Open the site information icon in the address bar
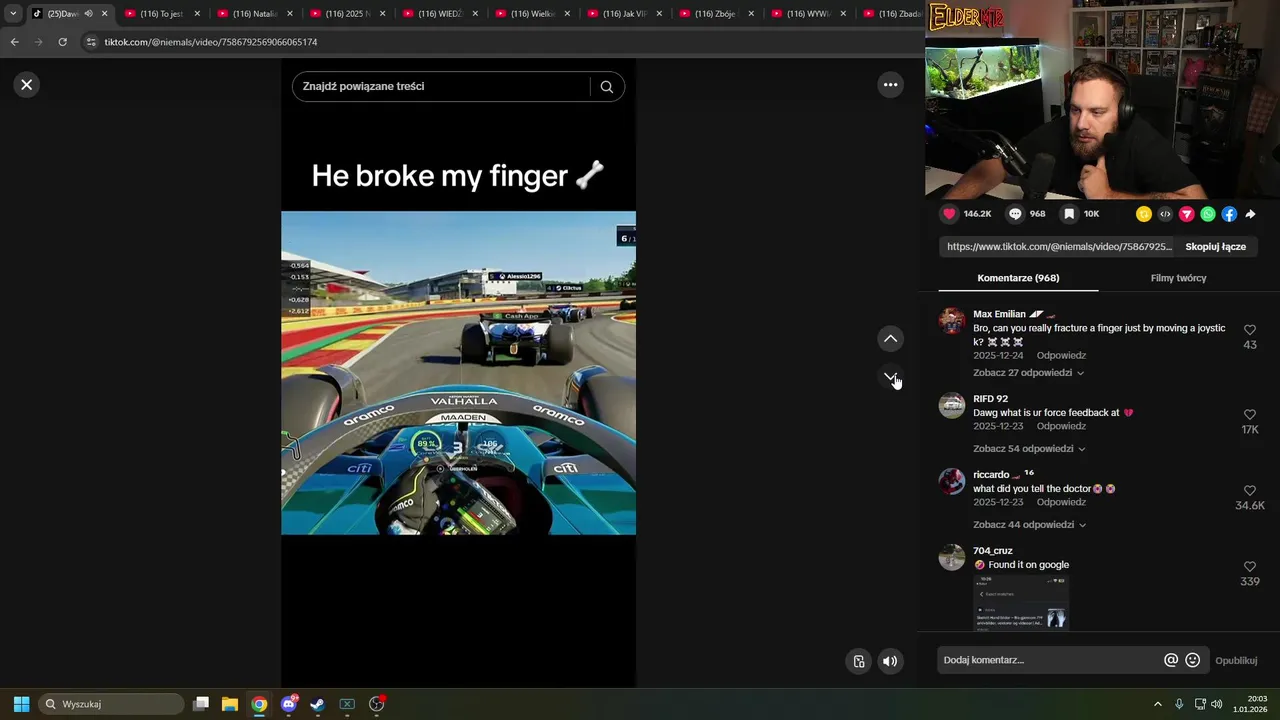1280x720 pixels. click(91, 42)
